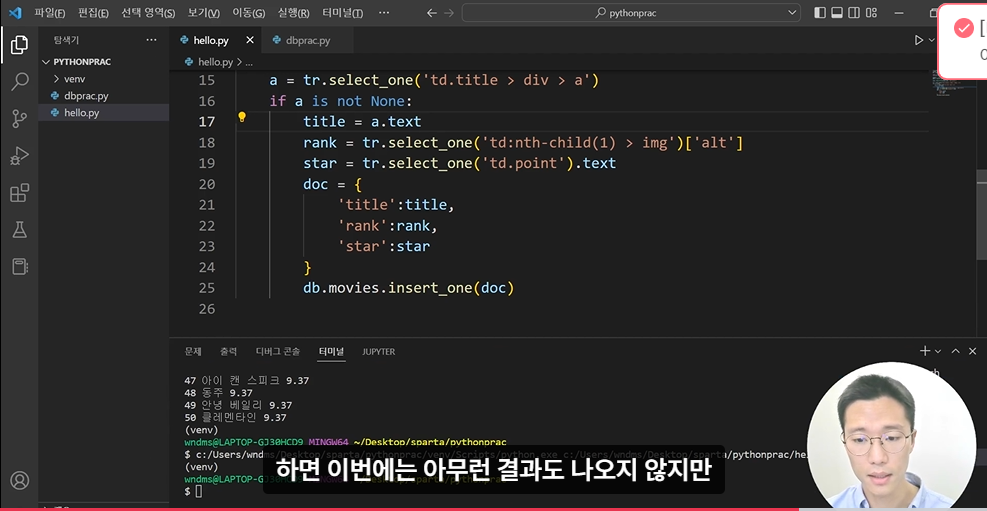Open the Source Control view
This screenshot has height=511, width=987.
(20, 118)
